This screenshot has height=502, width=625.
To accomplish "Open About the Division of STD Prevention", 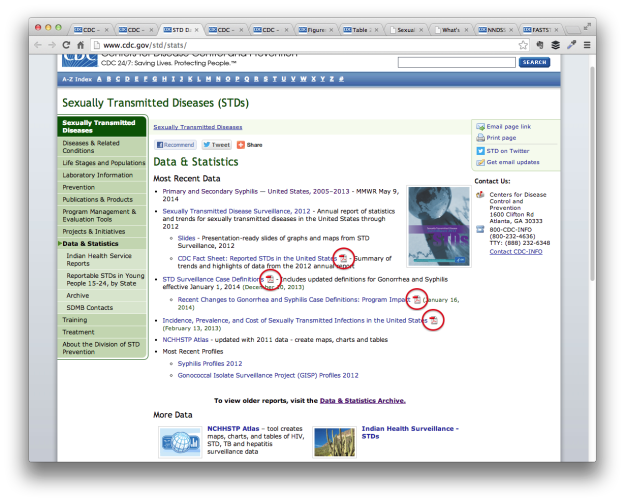I will [x=102, y=348].
